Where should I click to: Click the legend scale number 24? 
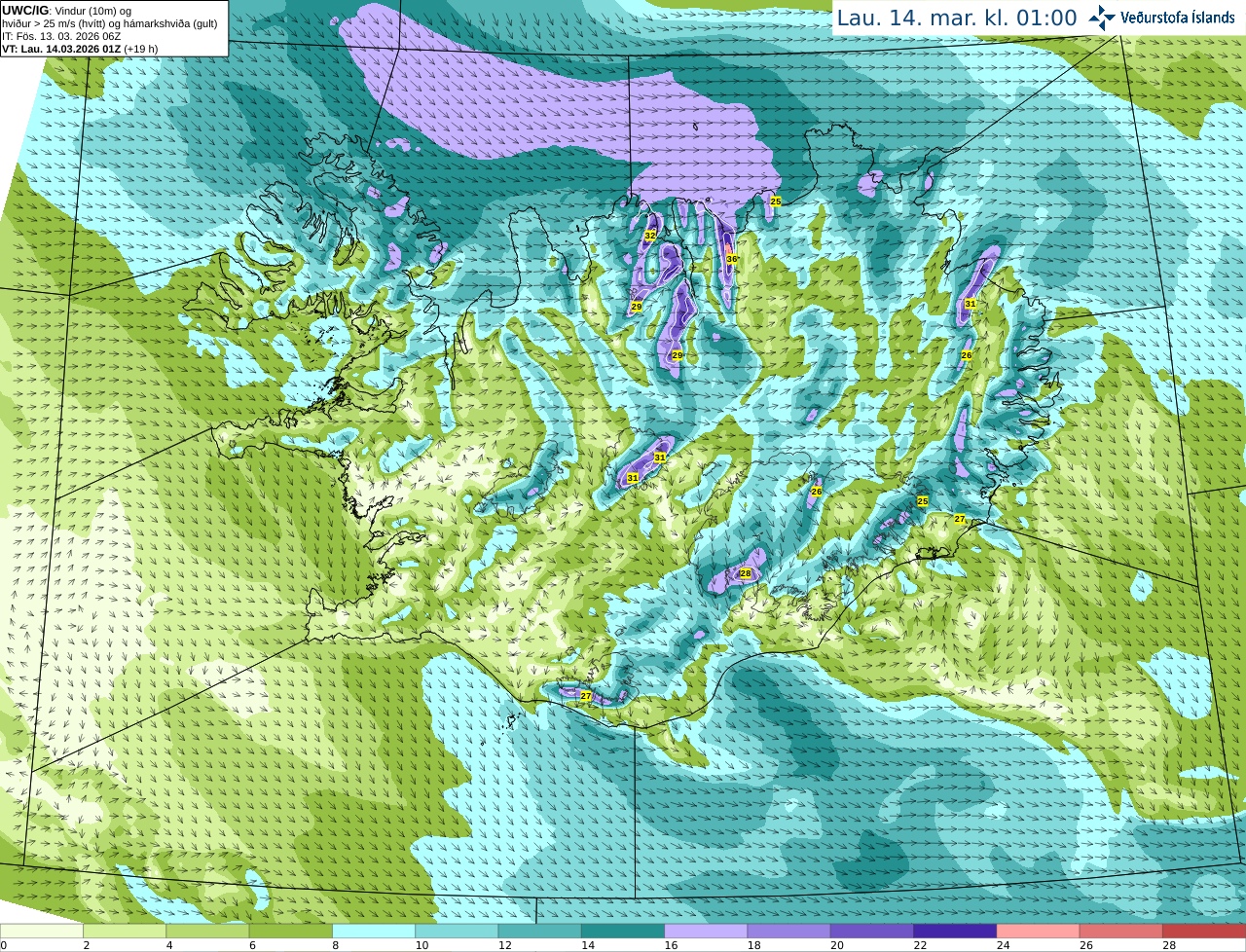tap(1003, 945)
